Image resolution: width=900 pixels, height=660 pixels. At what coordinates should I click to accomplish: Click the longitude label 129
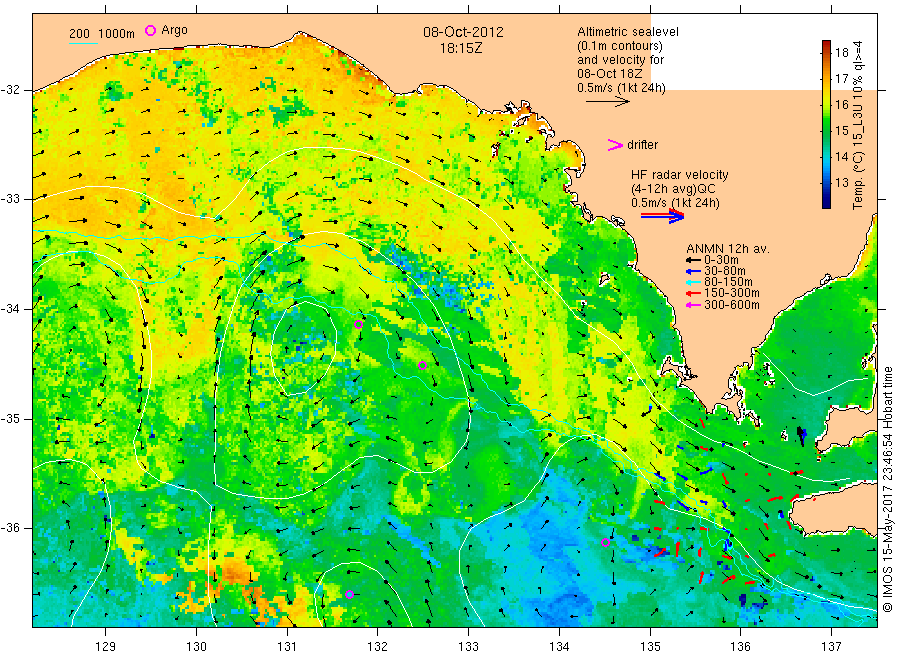pos(106,647)
